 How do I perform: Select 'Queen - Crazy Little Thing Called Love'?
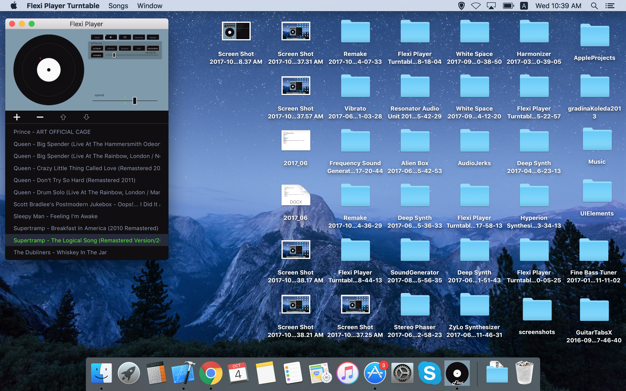[x=87, y=168]
